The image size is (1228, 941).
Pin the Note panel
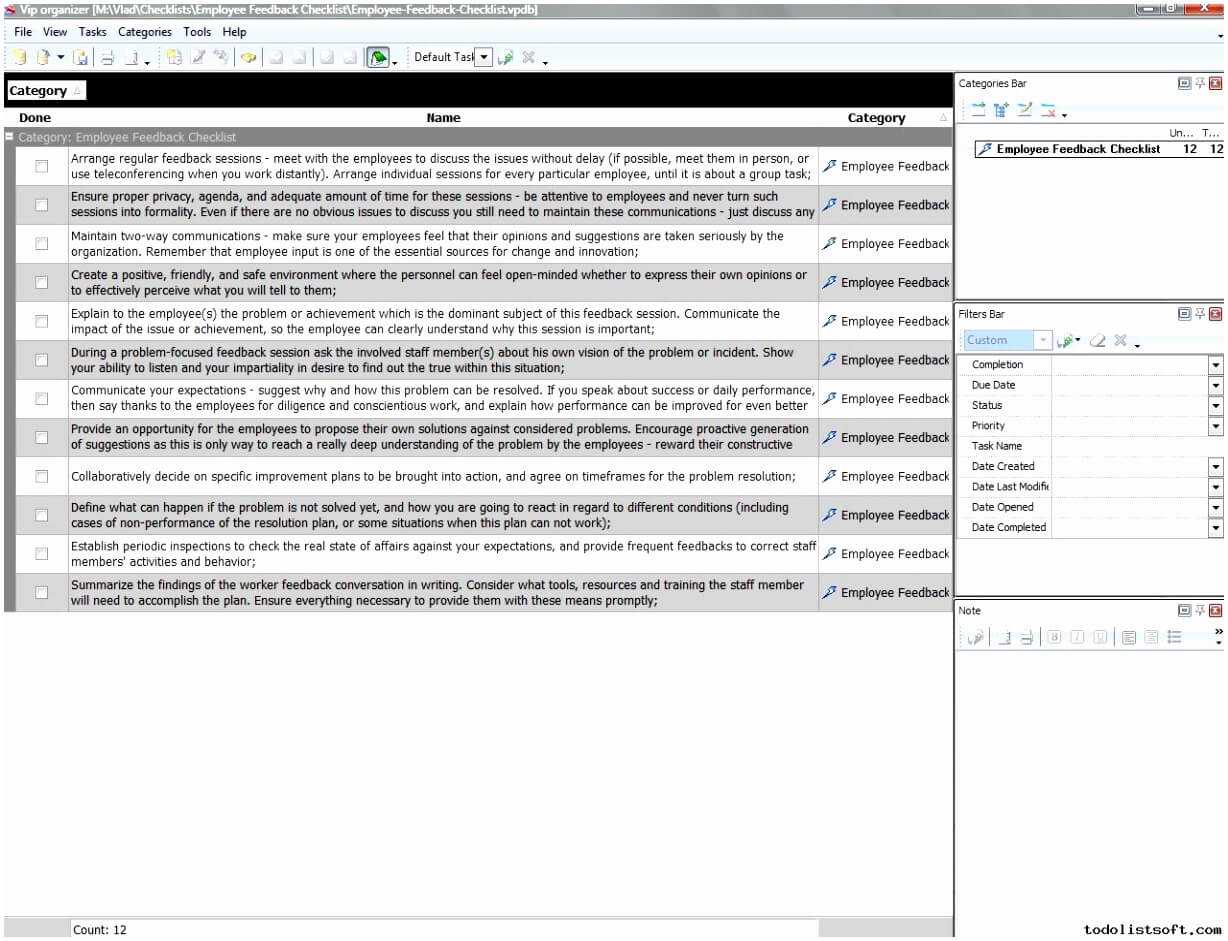click(1200, 610)
